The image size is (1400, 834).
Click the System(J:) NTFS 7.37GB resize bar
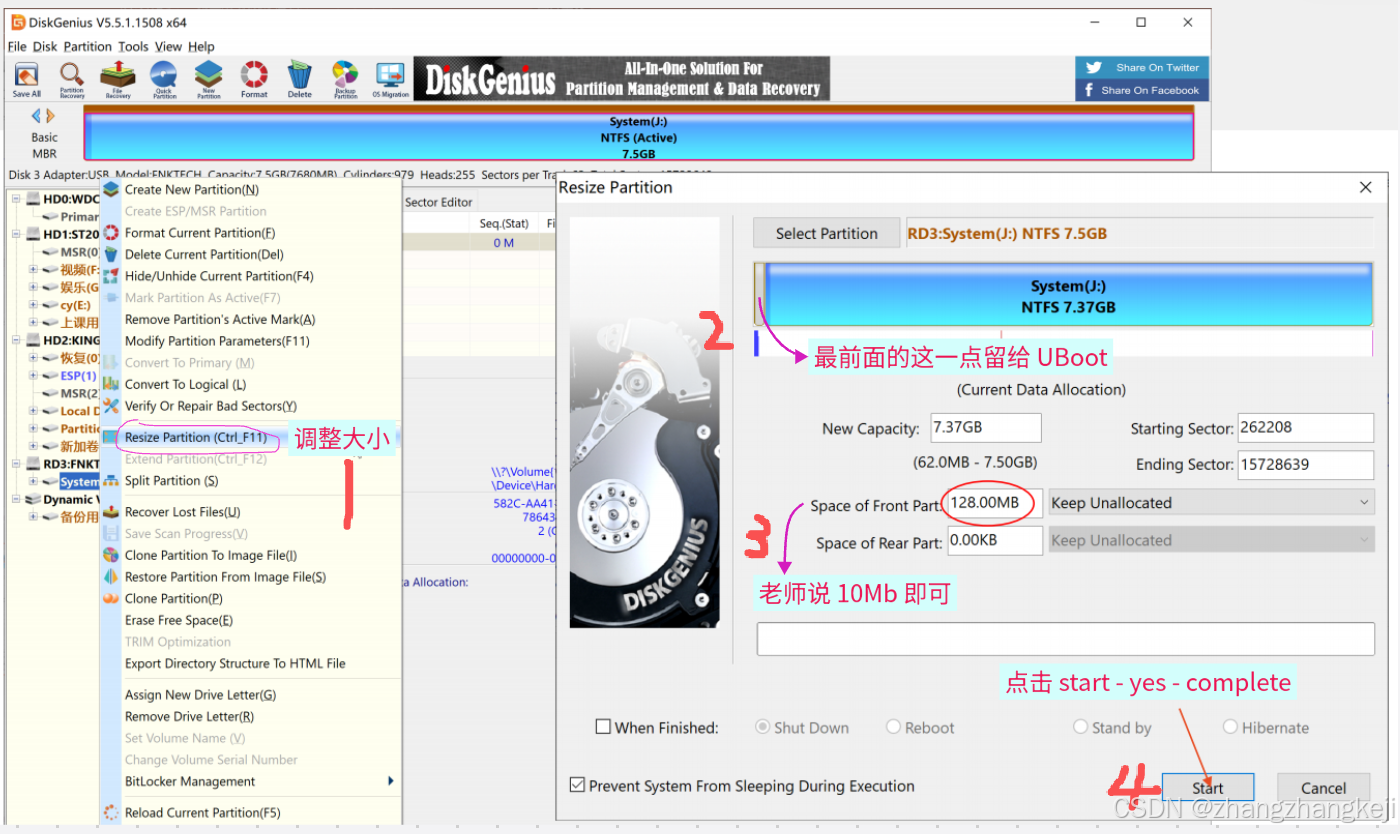click(1069, 296)
